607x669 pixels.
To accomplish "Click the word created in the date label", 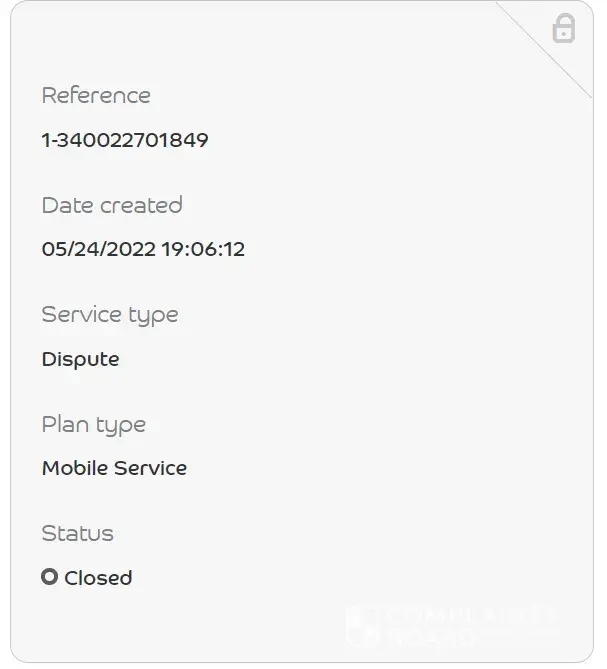I will click(x=140, y=206).
